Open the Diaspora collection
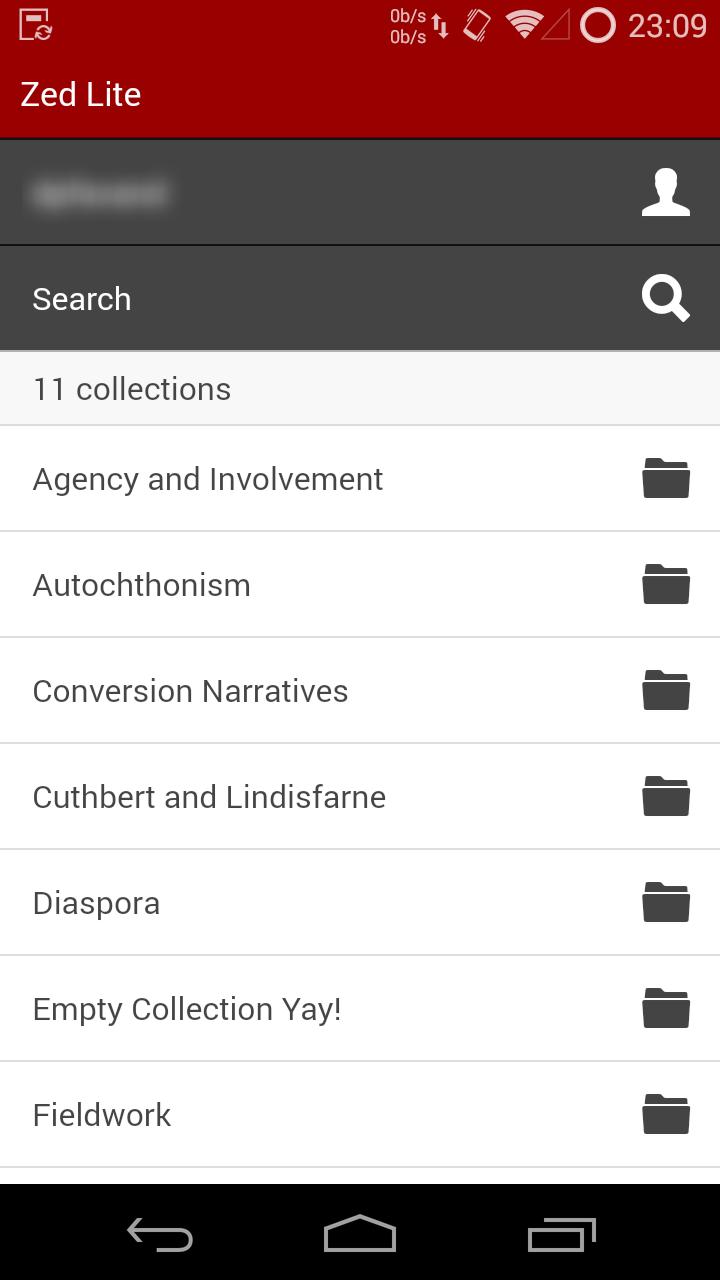The width and height of the screenshot is (720, 1280). click(96, 903)
